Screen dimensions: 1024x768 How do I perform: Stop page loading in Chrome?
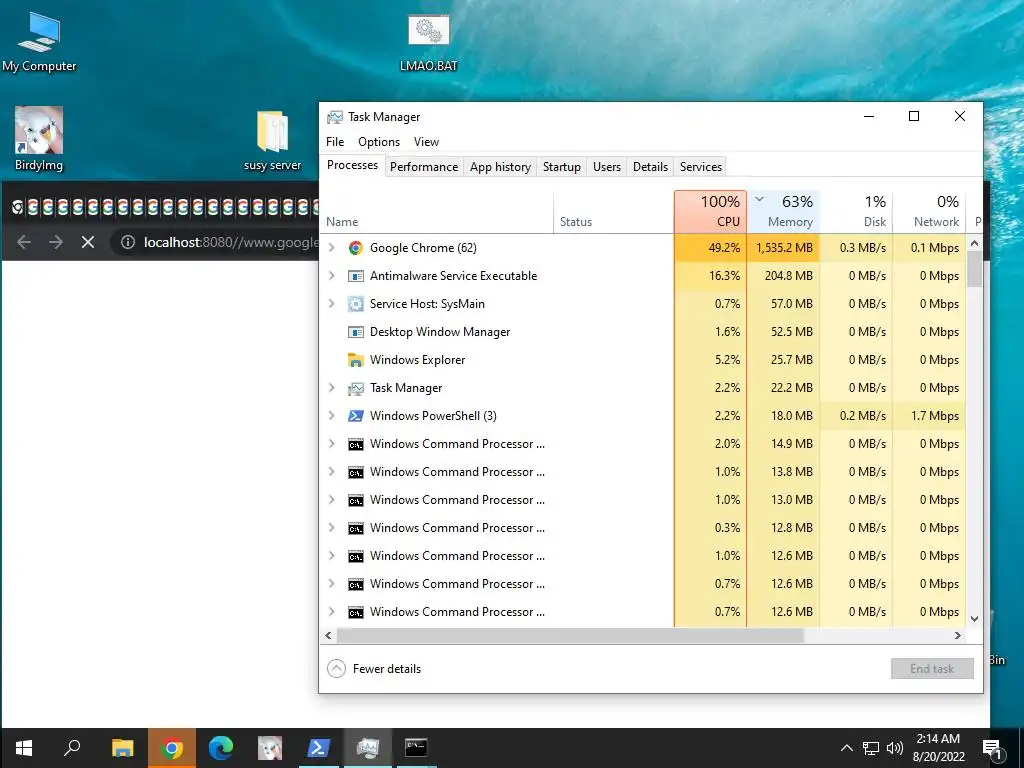coord(88,242)
